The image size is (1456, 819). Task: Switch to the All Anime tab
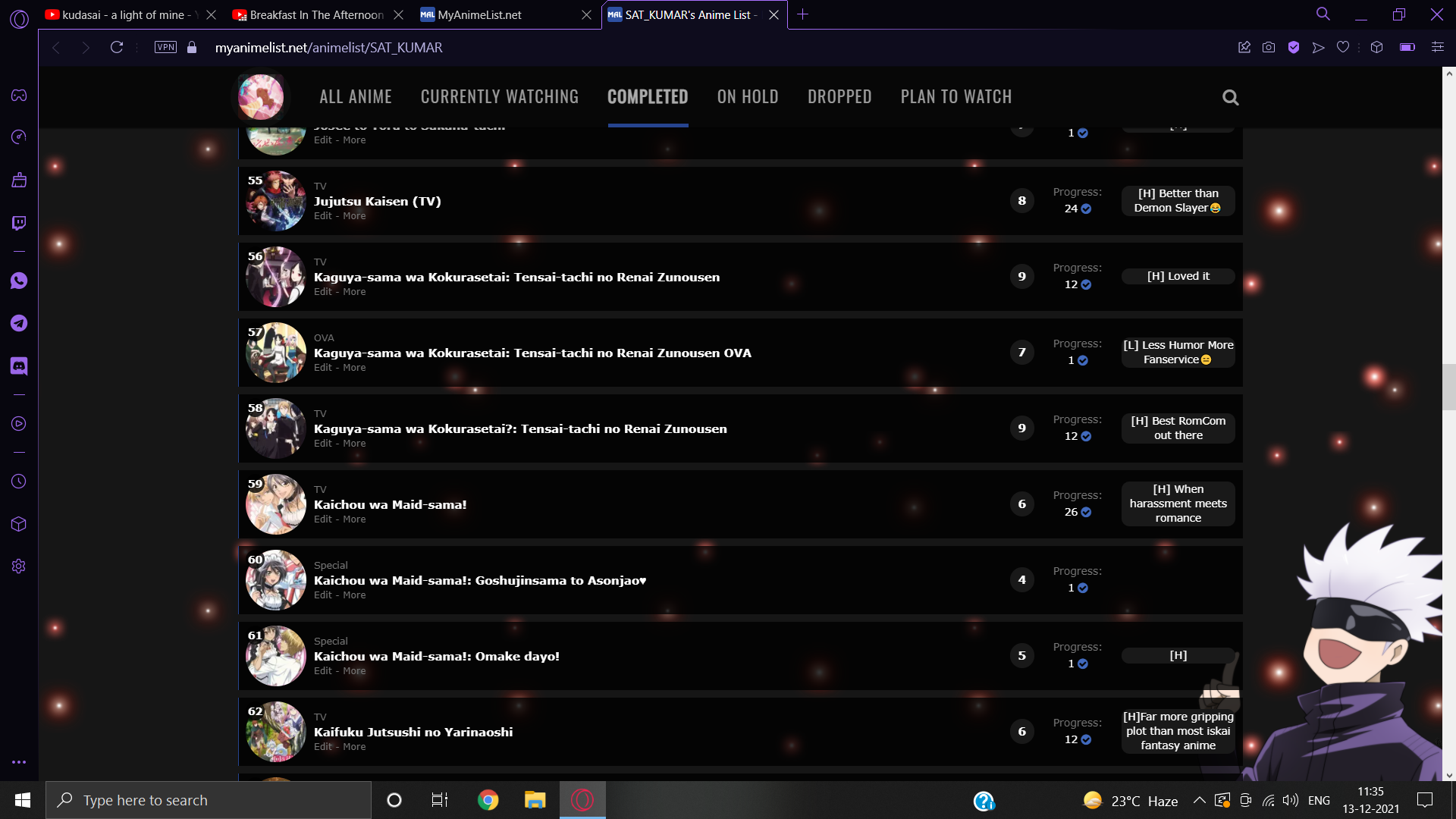[356, 97]
